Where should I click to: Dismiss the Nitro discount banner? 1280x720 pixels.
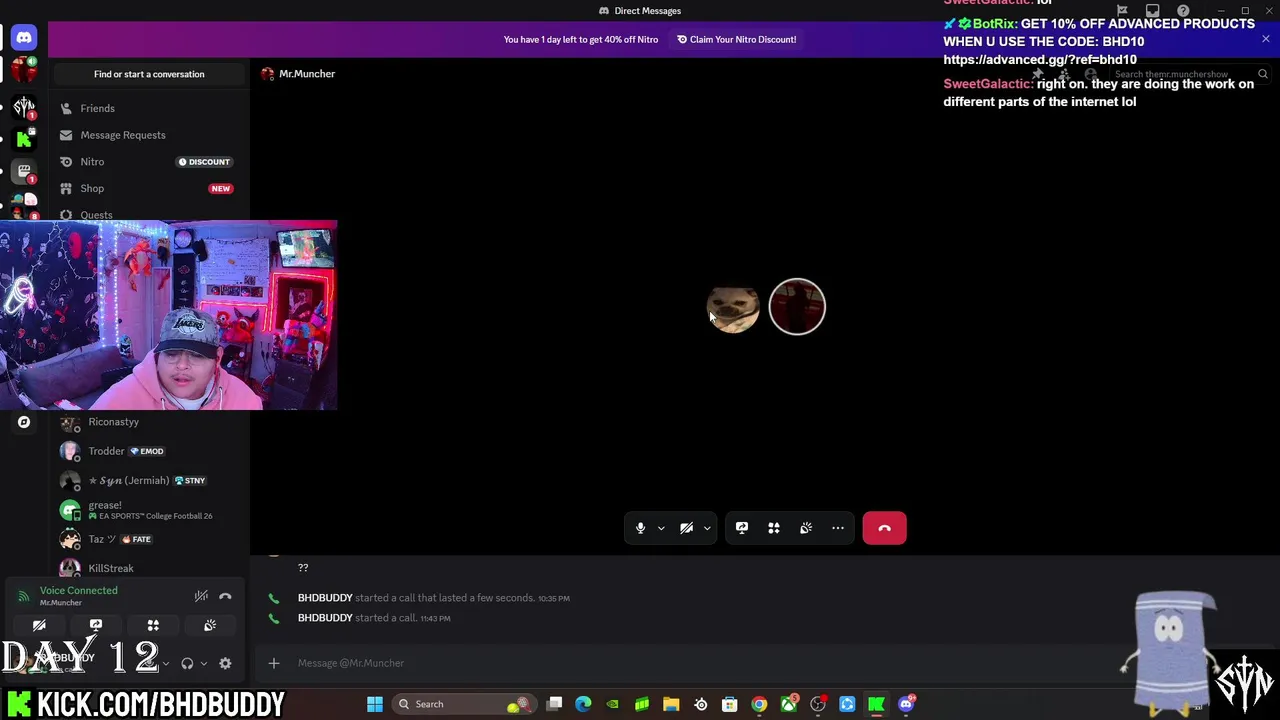point(1265,39)
